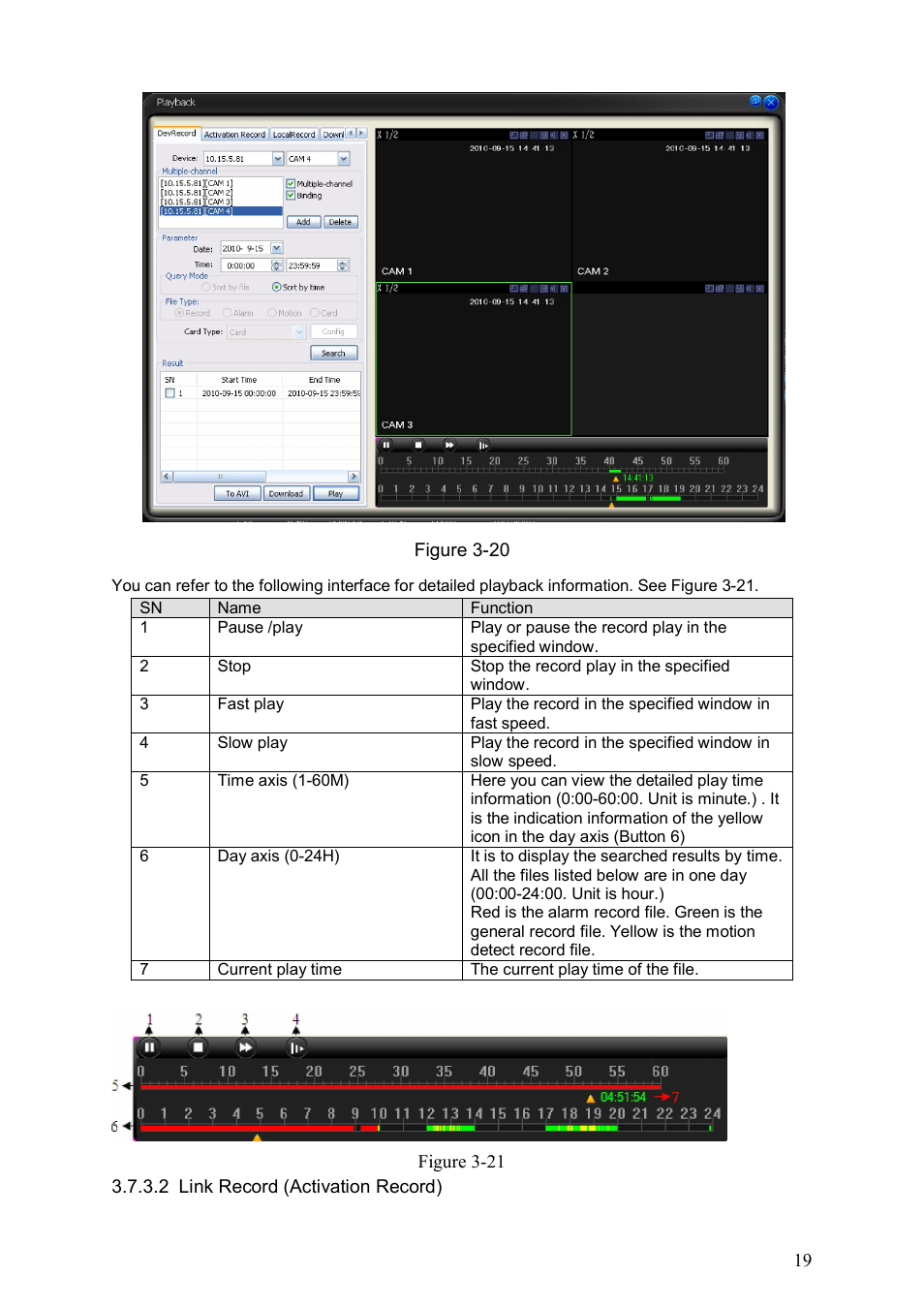The image size is (924, 1308).
Task: Click Fast play in Figure 3-21 bar
Action: click(x=245, y=1047)
